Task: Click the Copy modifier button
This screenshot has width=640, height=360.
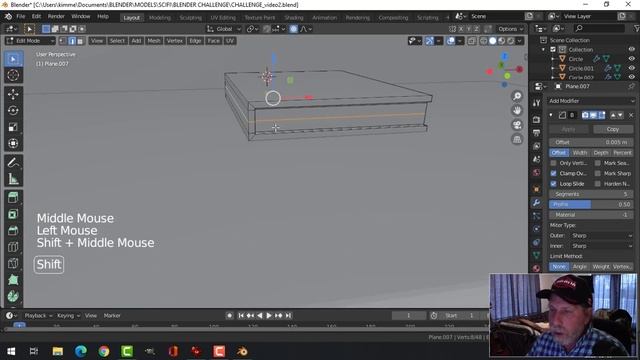Action: (613, 129)
